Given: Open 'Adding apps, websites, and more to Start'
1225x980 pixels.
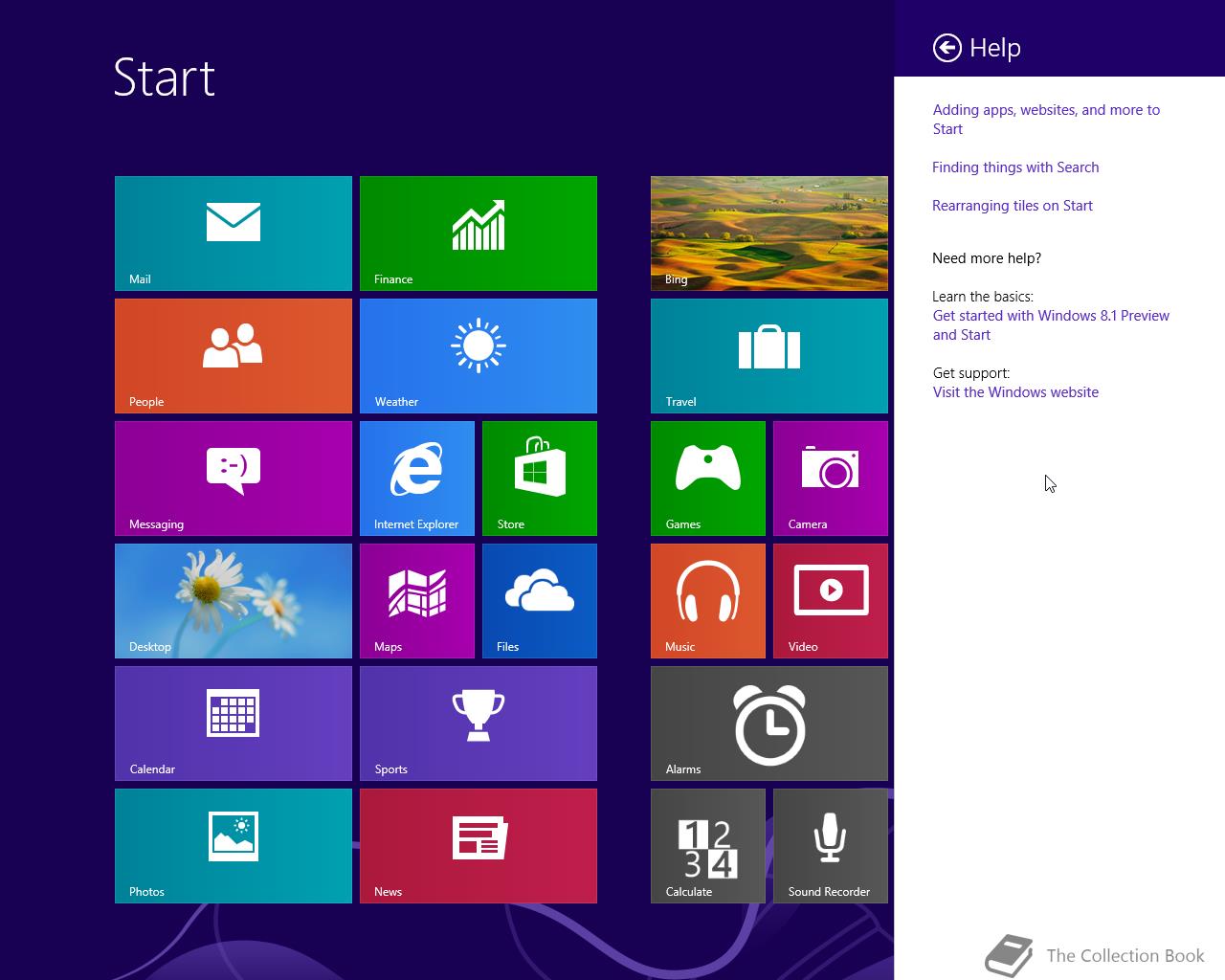Looking at the screenshot, I should pos(1046,120).
